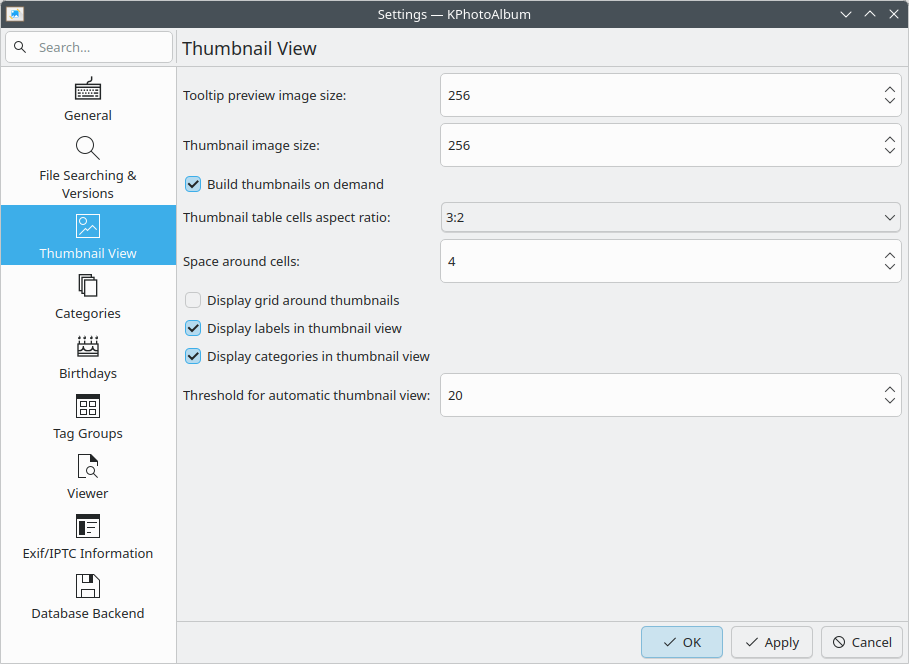The image size is (909, 664).
Task: Select the Birthdays cake icon
Action: point(88,346)
